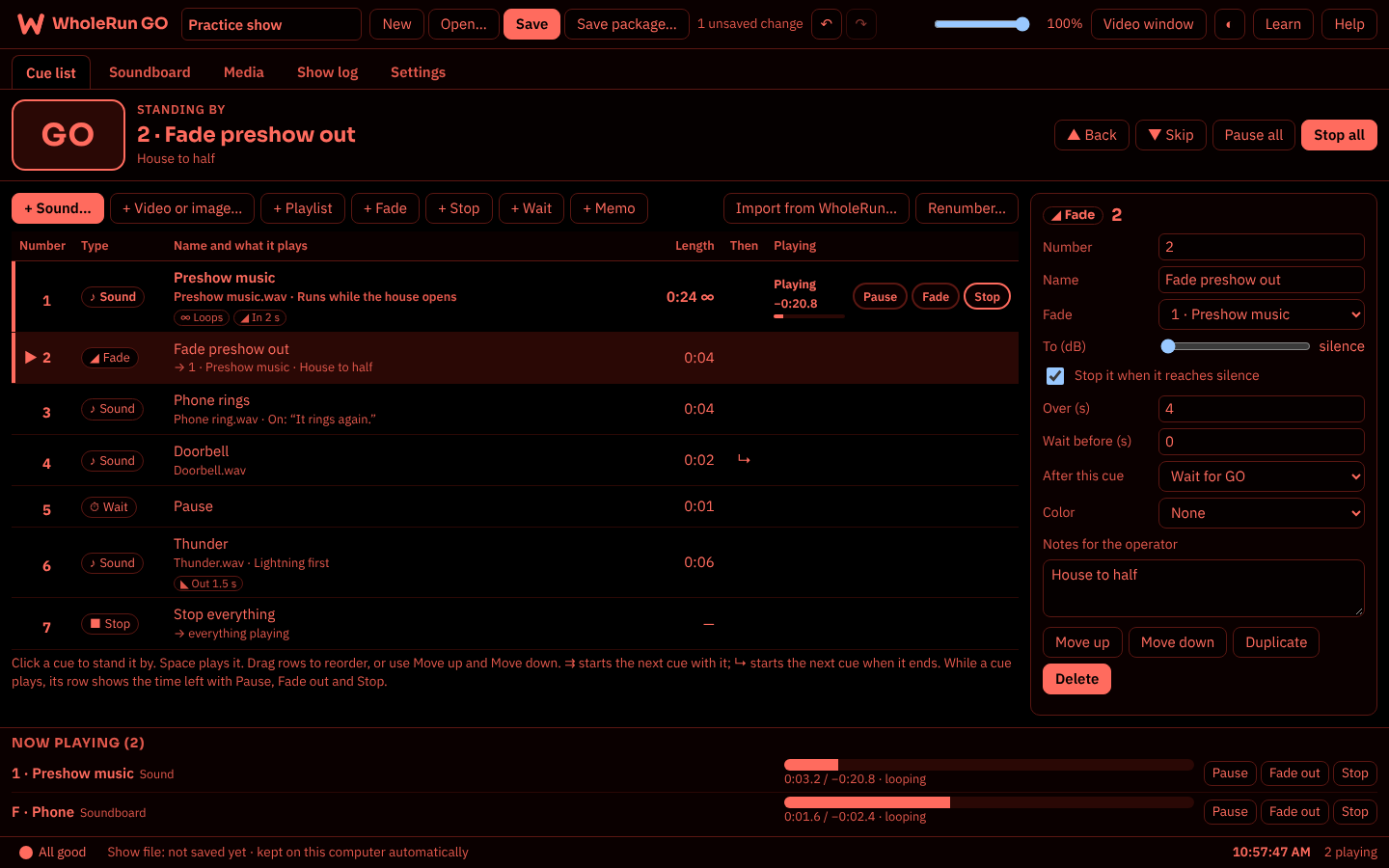Click the All good status indicator
The image size is (1389, 868).
[53, 853]
